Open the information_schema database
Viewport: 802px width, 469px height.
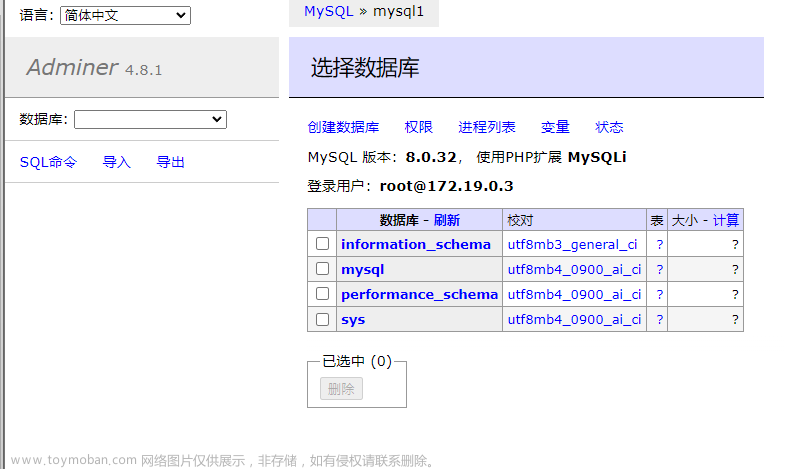pyautogui.click(x=416, y=244)
